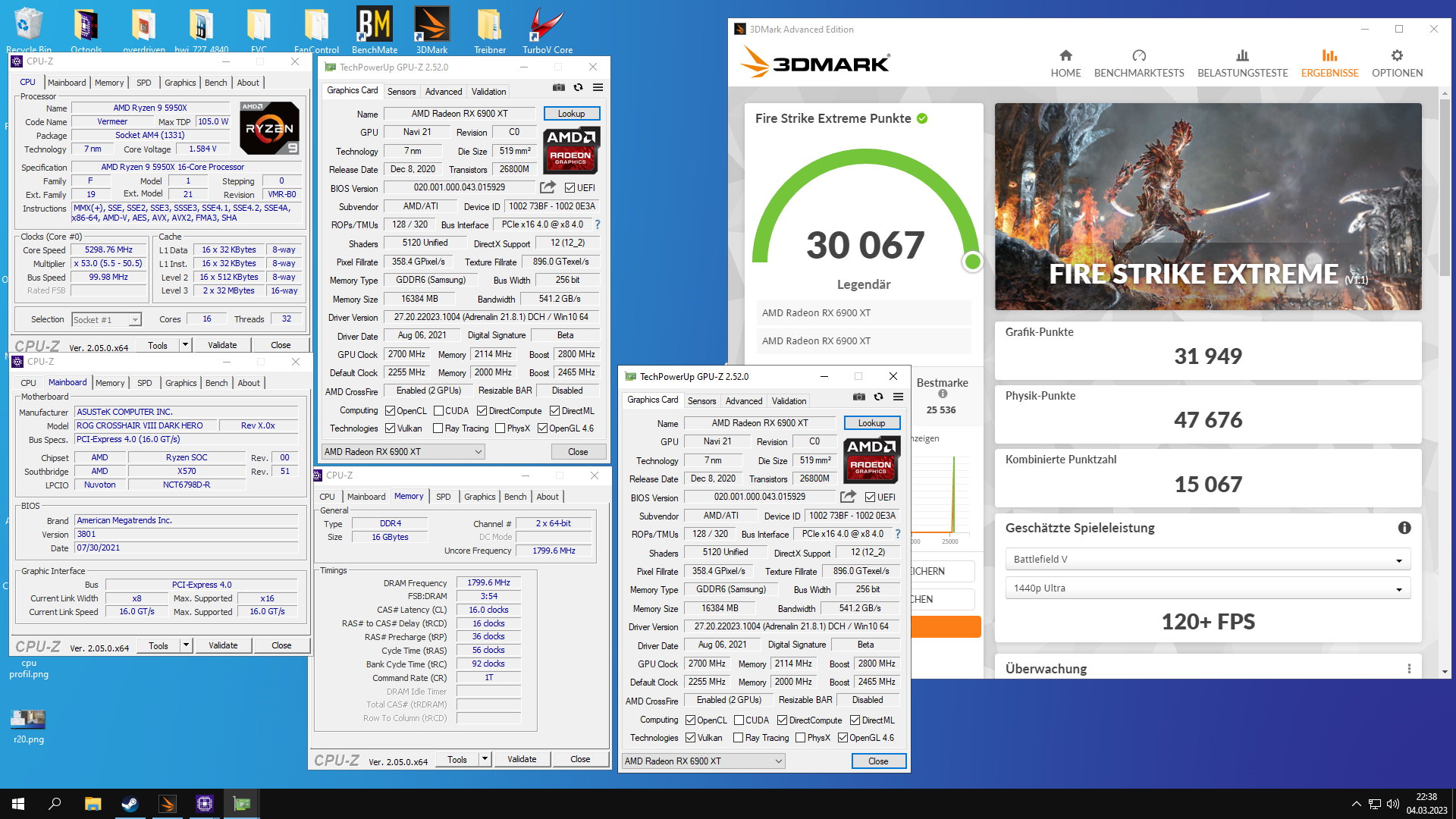Take a screenshot in the lower GPU-Z window

(x=859, y=397)
